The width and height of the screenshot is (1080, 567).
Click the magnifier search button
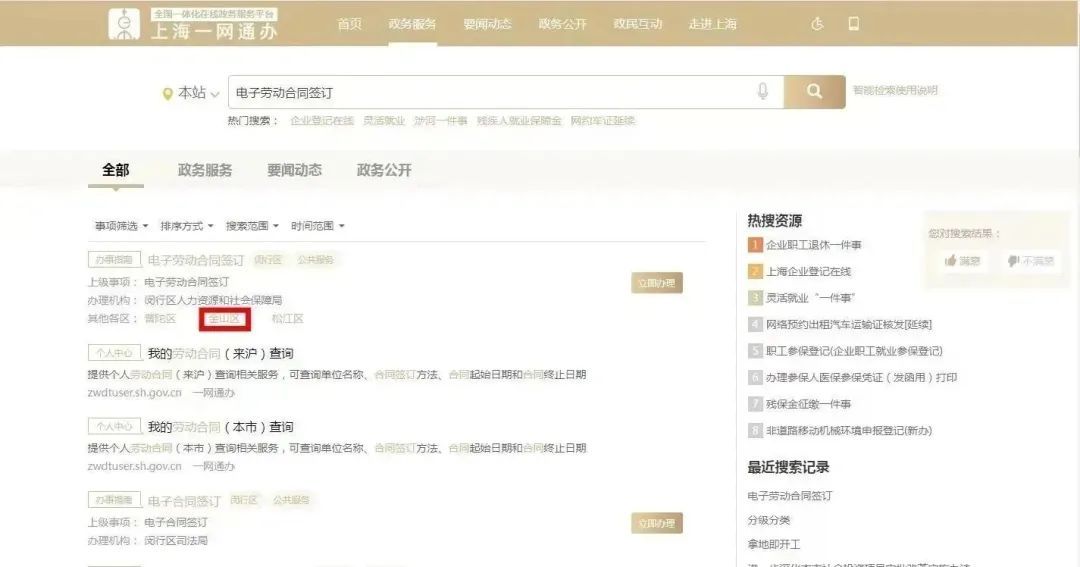point(814,92)
